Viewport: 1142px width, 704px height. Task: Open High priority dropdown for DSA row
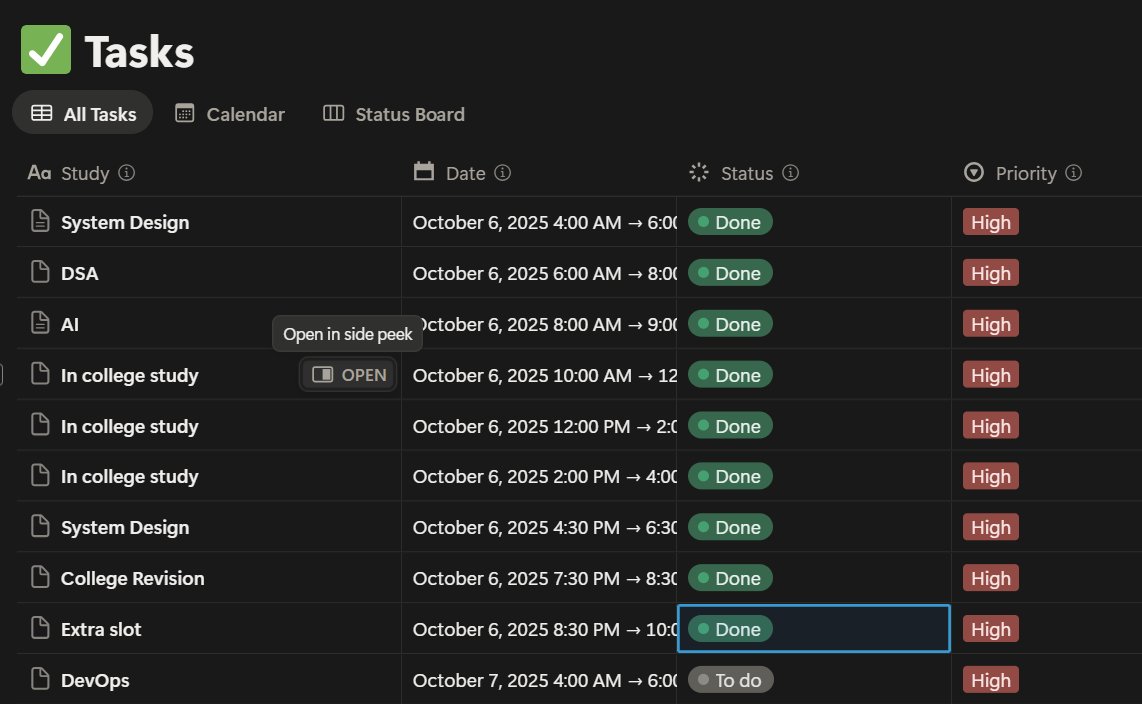(991, 273)
